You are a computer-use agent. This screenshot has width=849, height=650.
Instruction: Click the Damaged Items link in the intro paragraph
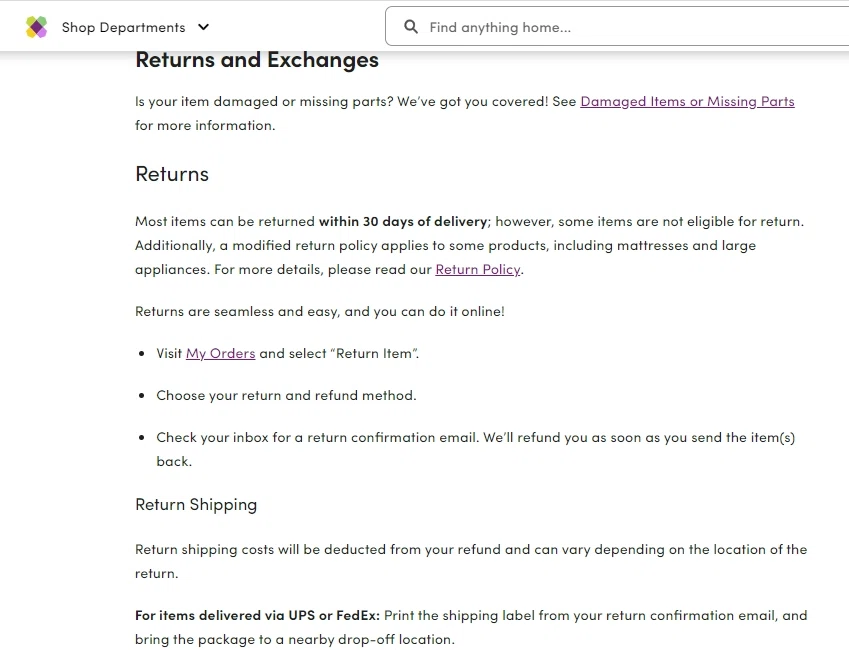[x=687, y=101]
